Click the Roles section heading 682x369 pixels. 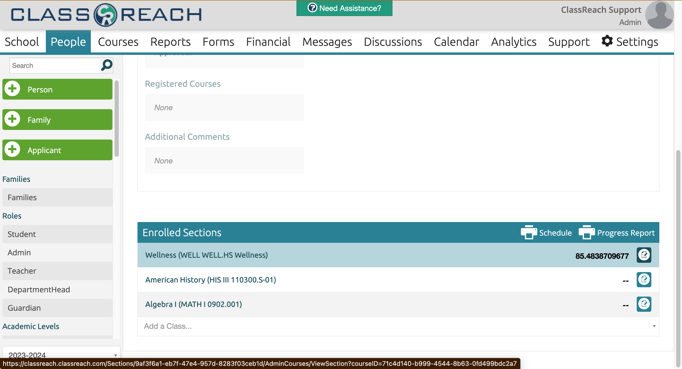click(x=12, y=216)
